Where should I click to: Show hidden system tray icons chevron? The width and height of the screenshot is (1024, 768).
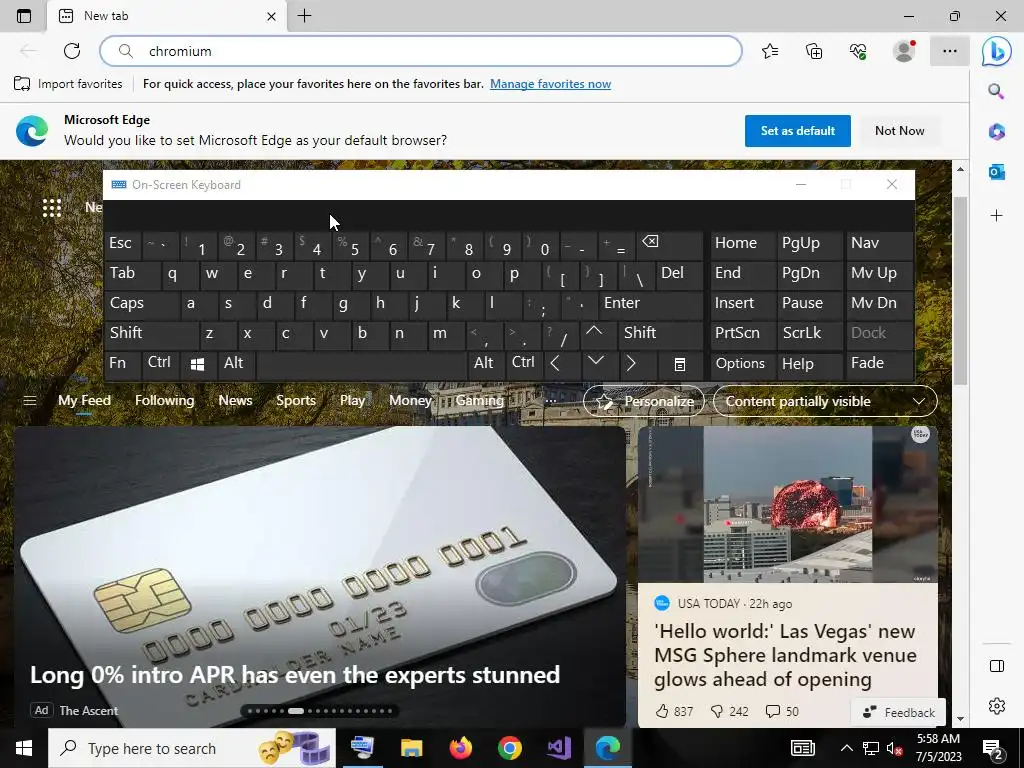pyautogui.click(x=846, y=748)
